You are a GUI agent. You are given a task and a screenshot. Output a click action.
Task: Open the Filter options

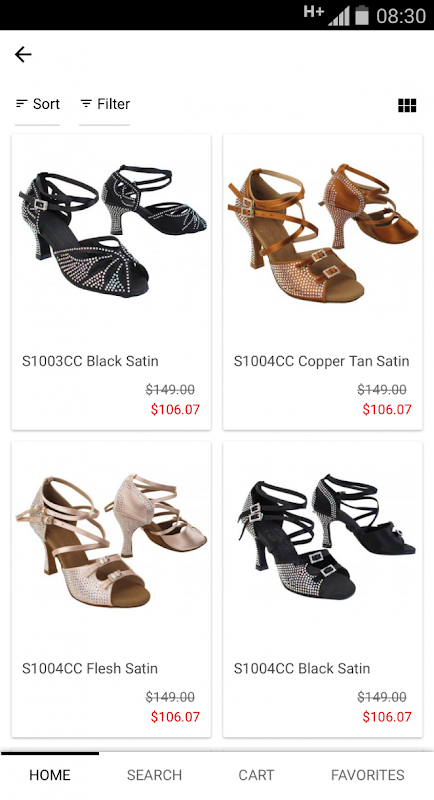pos(105,104)
